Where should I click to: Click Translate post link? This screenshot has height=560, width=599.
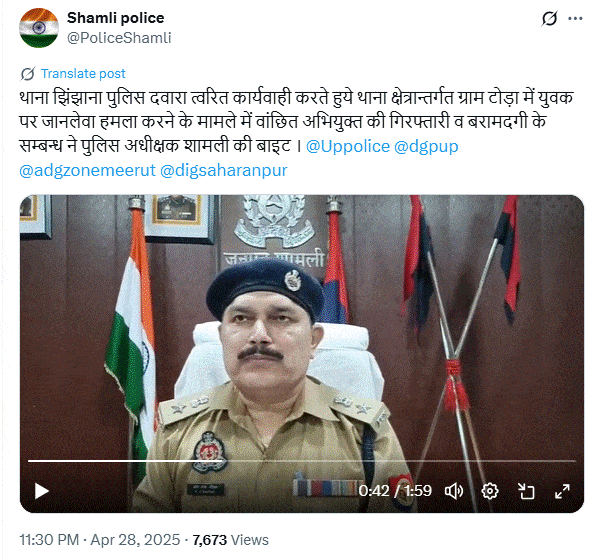(x=83, y=73)
